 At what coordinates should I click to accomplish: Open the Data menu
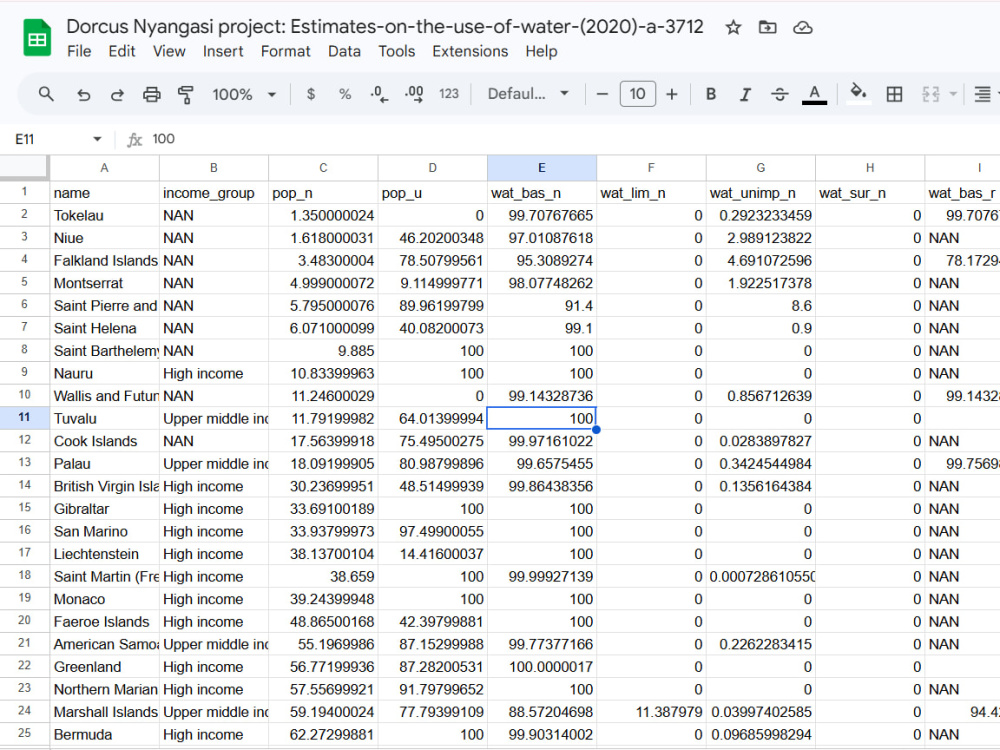[344, 51]
